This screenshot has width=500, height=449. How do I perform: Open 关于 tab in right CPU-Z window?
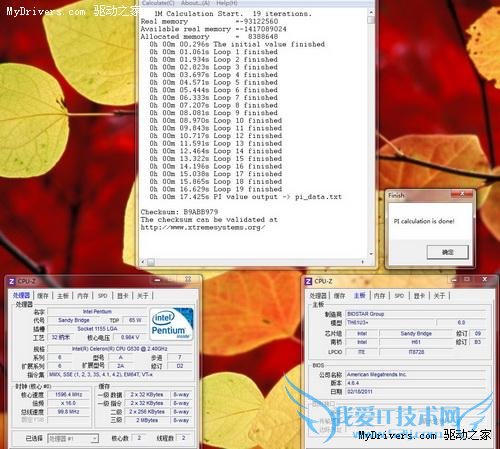(439, 295)
